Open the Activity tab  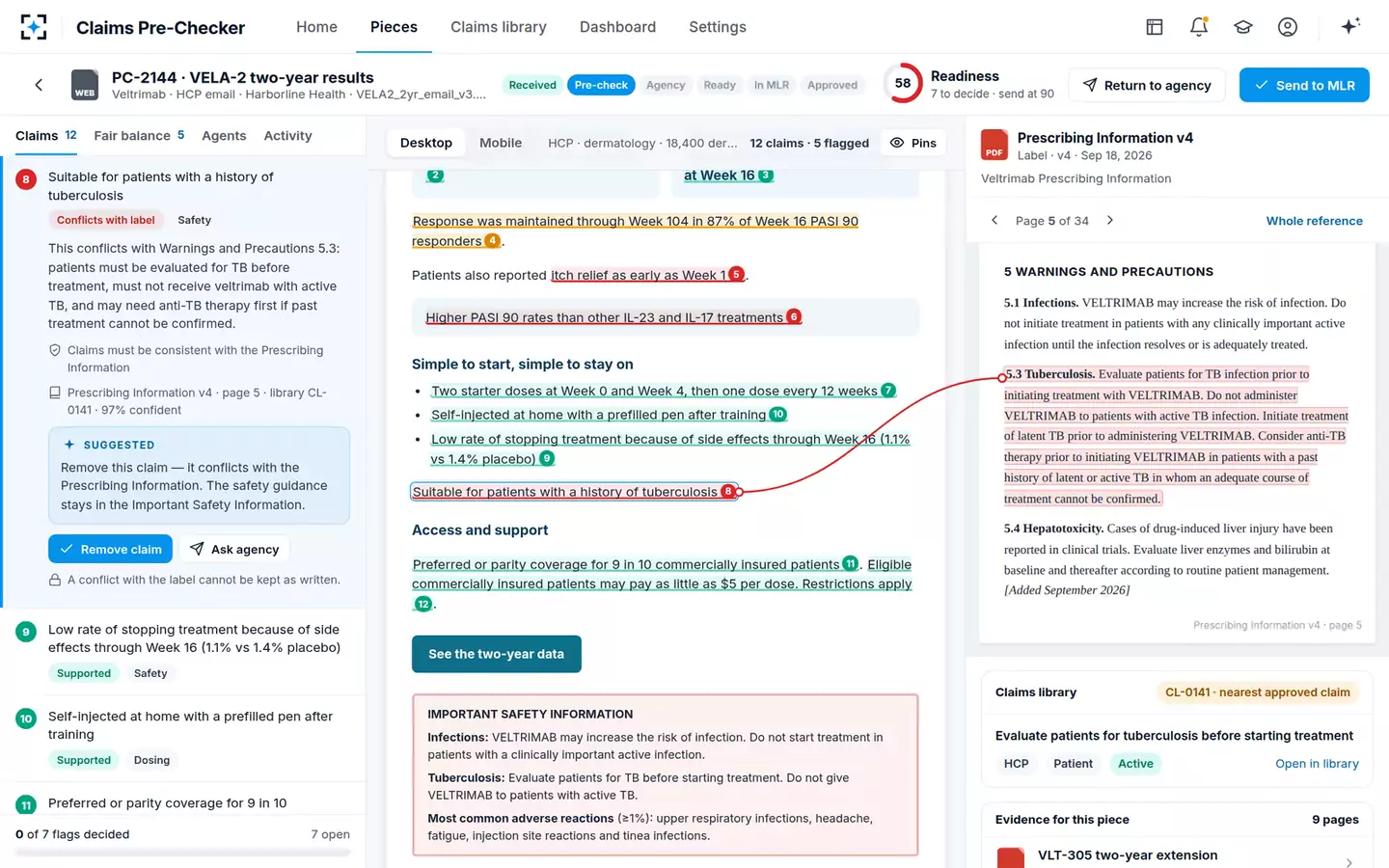coord(287,136)
